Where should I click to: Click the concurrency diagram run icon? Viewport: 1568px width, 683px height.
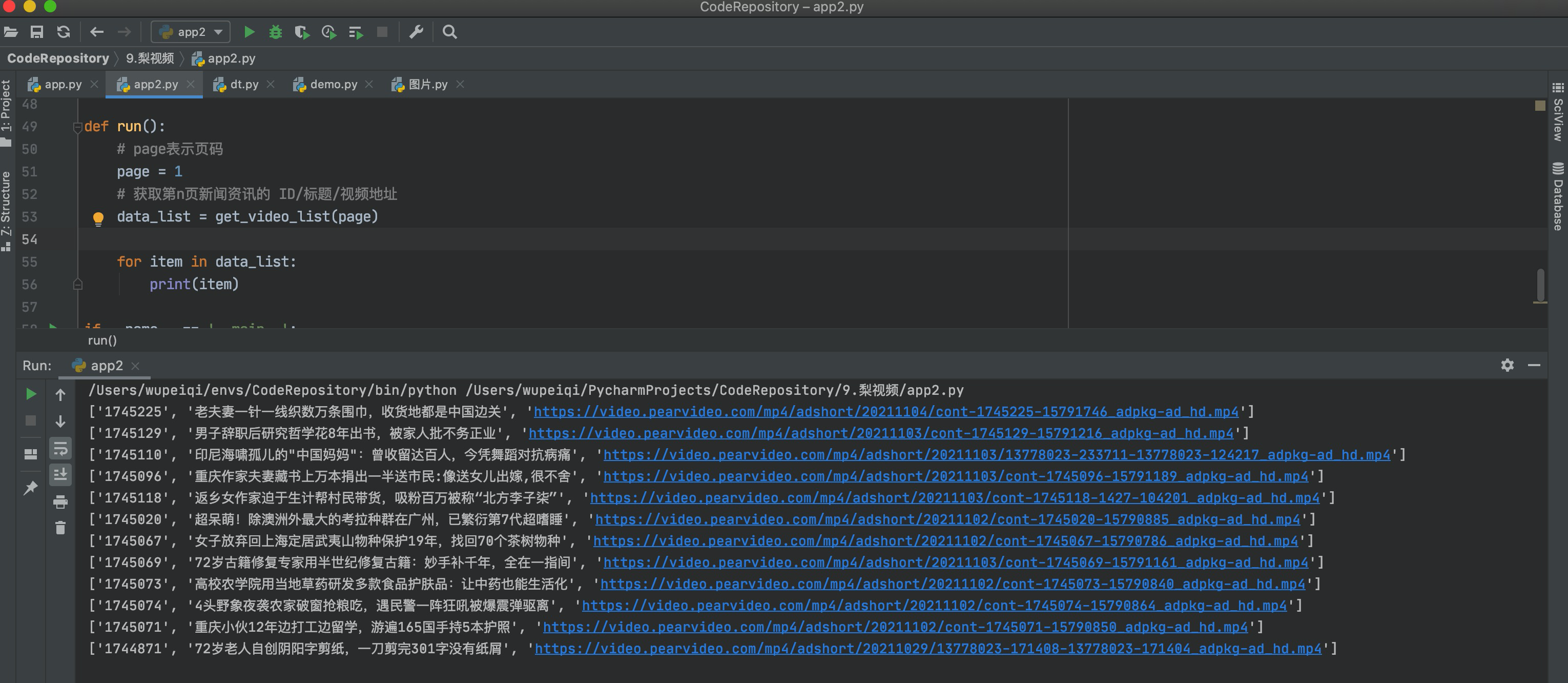pos(356,32)
